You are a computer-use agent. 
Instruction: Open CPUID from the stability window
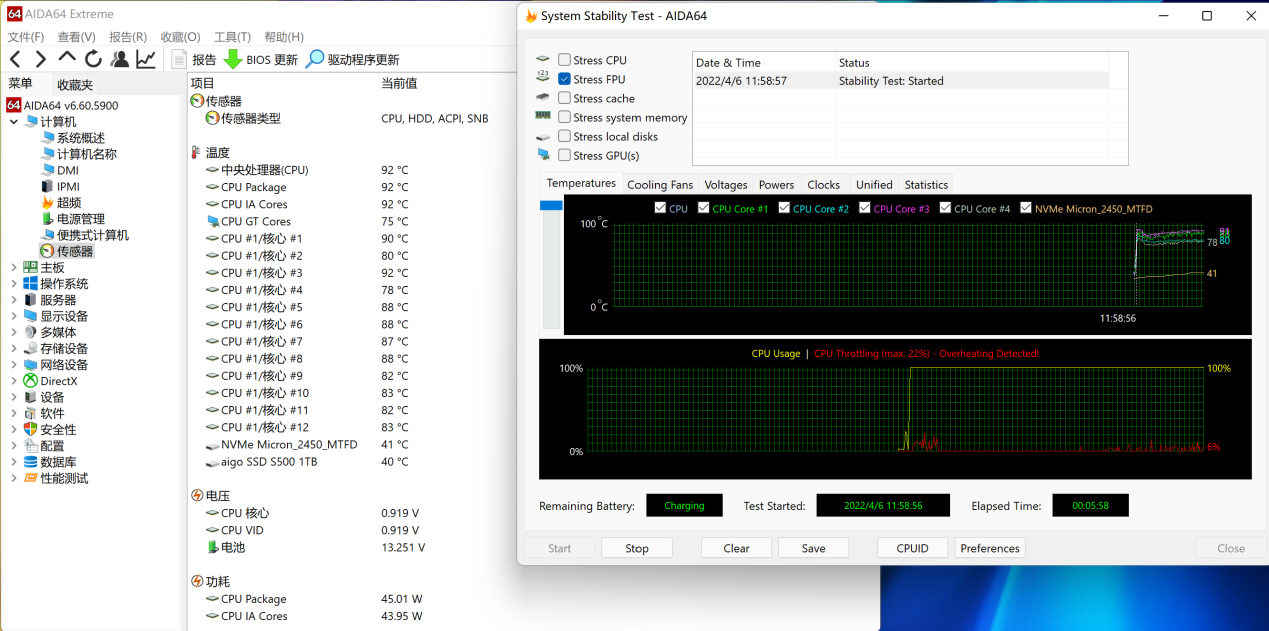point(913,548)
